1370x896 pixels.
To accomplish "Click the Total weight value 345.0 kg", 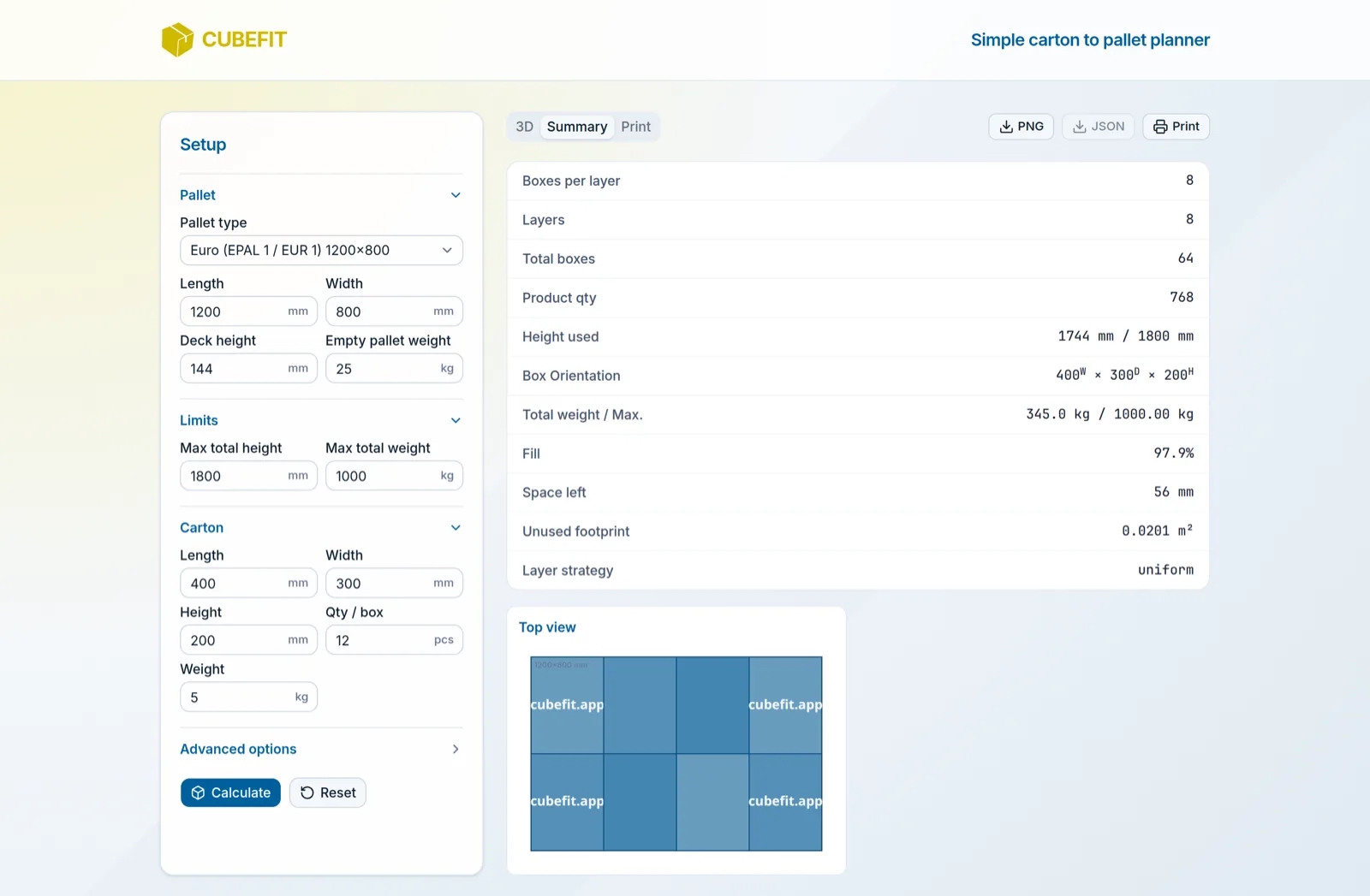I will [1057, 414].
